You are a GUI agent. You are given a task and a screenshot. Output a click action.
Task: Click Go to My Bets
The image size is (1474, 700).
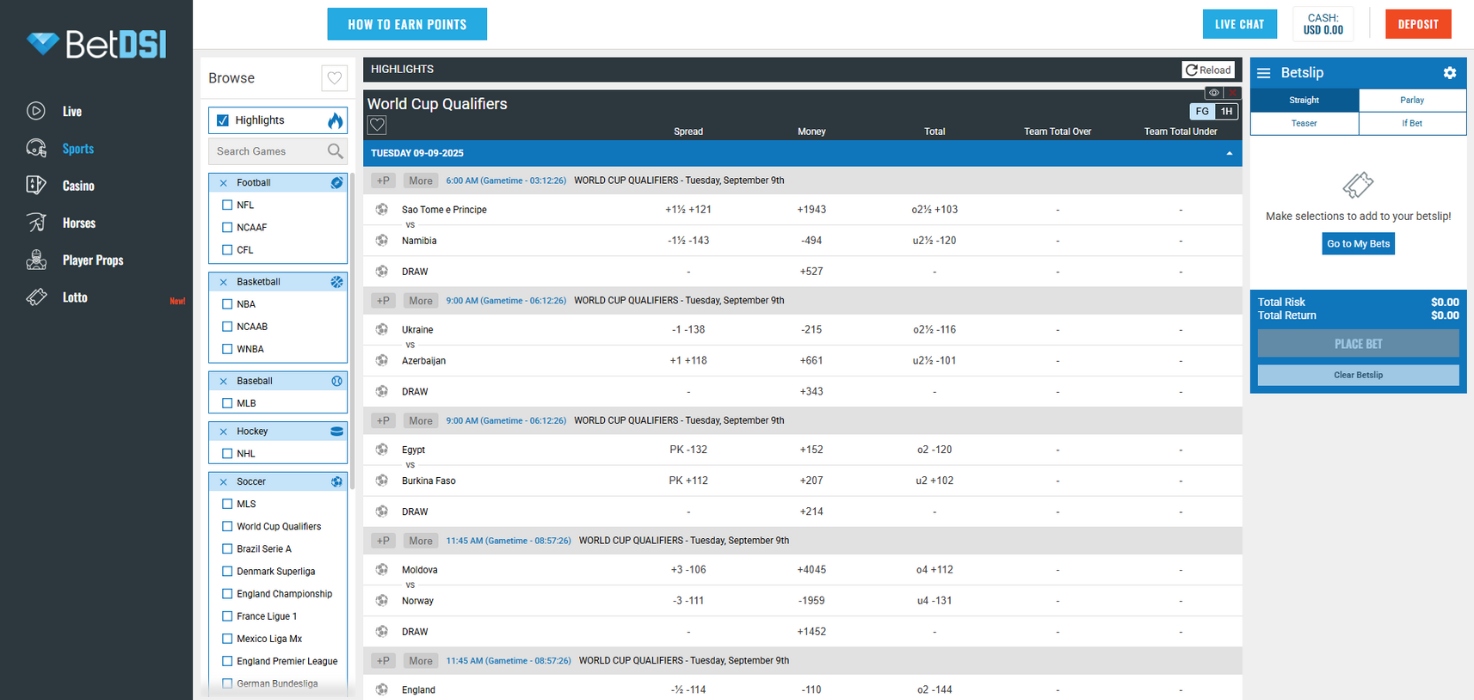point(1358,244)
